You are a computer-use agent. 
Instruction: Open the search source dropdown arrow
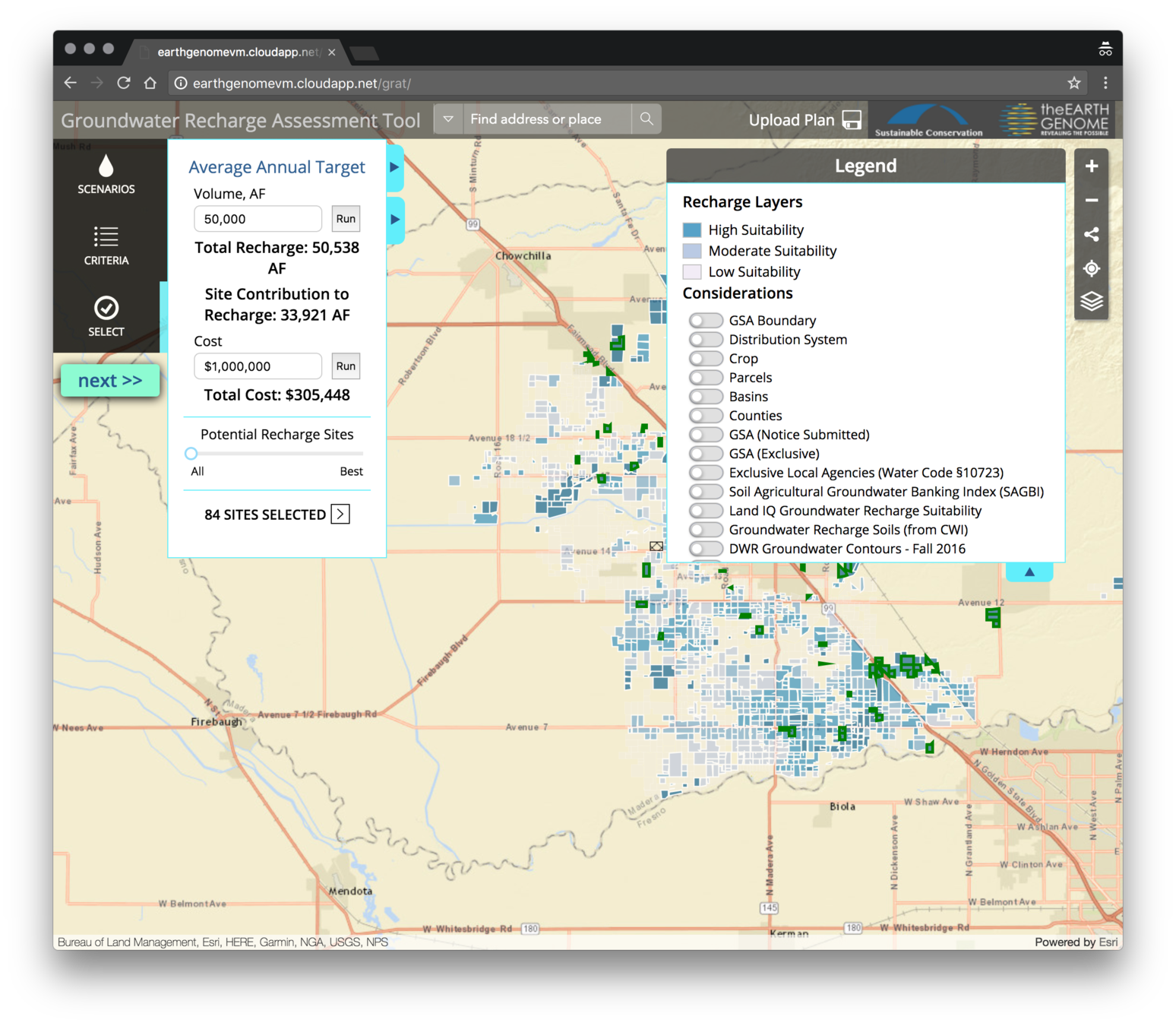pyautogui.click(x=448, y=119)
